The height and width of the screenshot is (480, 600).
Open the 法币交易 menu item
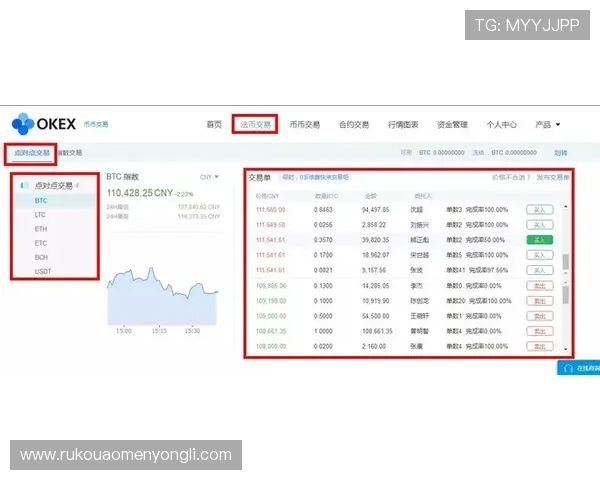point(255,124)
